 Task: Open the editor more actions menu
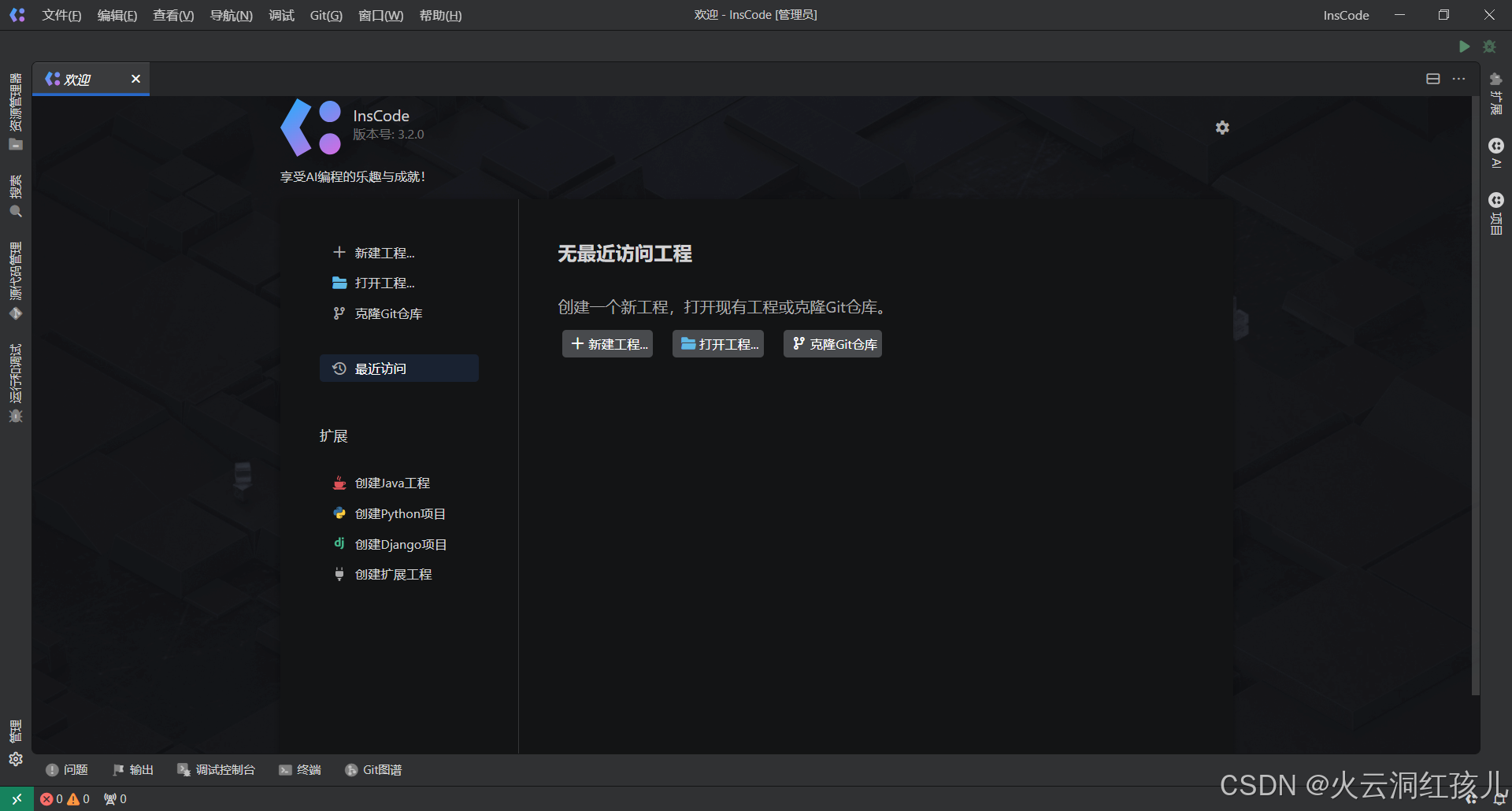click(1458, 79)
